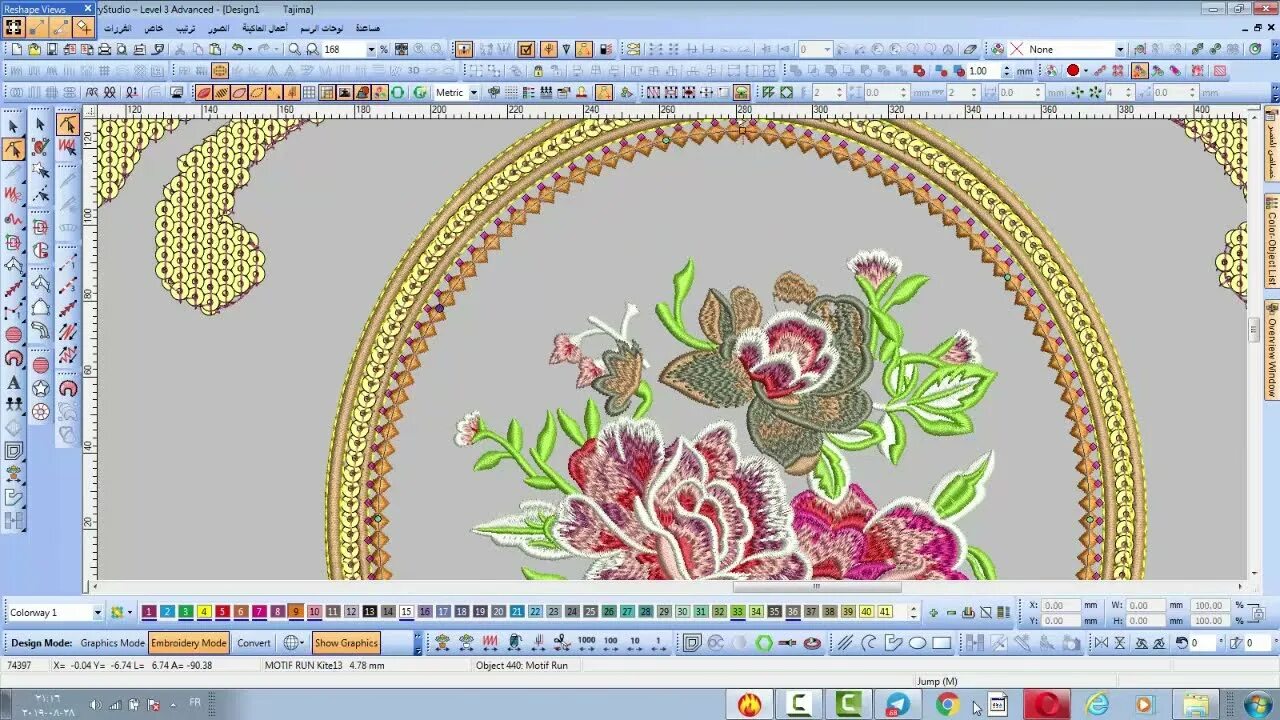1280x720 pixels.
Task: Click the grid display icon
Action: [x=309, y=92]
